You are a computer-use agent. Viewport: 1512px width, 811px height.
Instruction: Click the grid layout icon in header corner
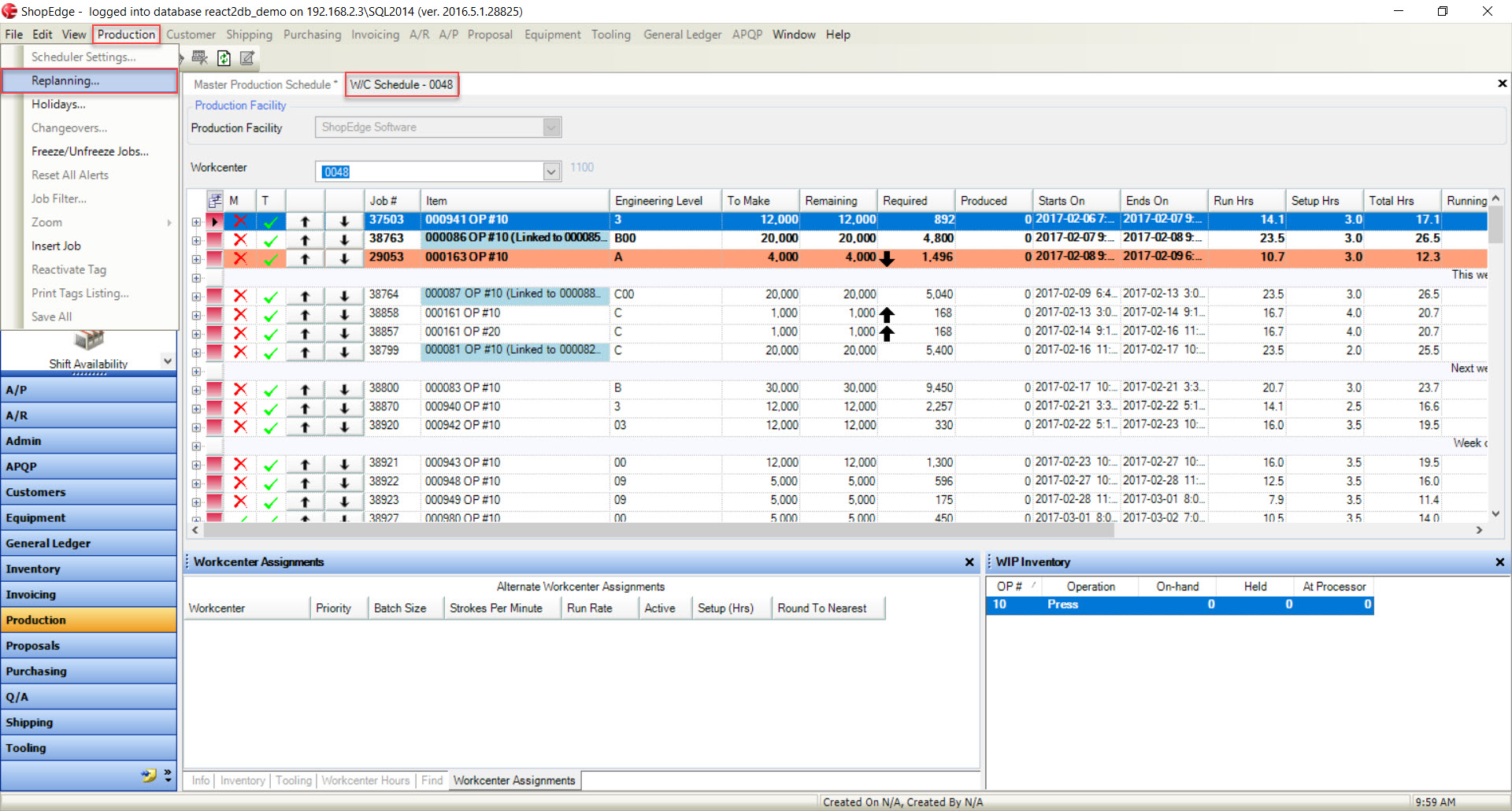pyautogui.click(x=215, y=201)
